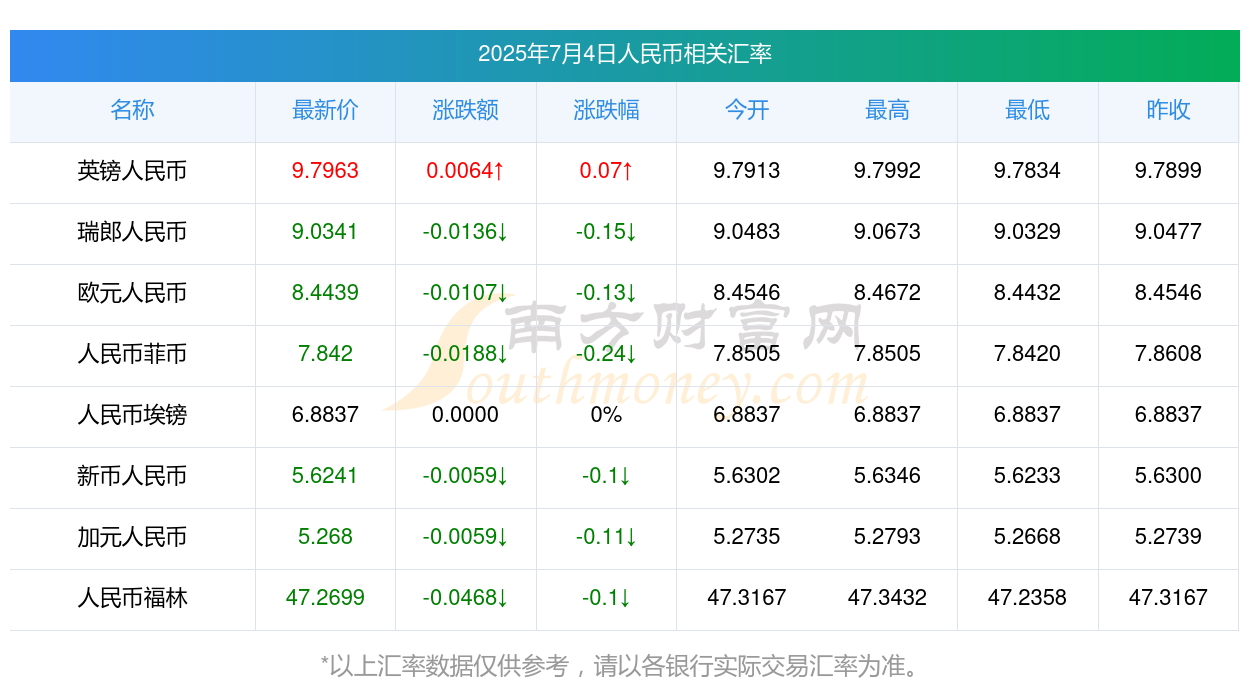Screen dimensions: 1250x698
Task: Click the change amount -0.0107↓
Action: click(x=466, y=293)
